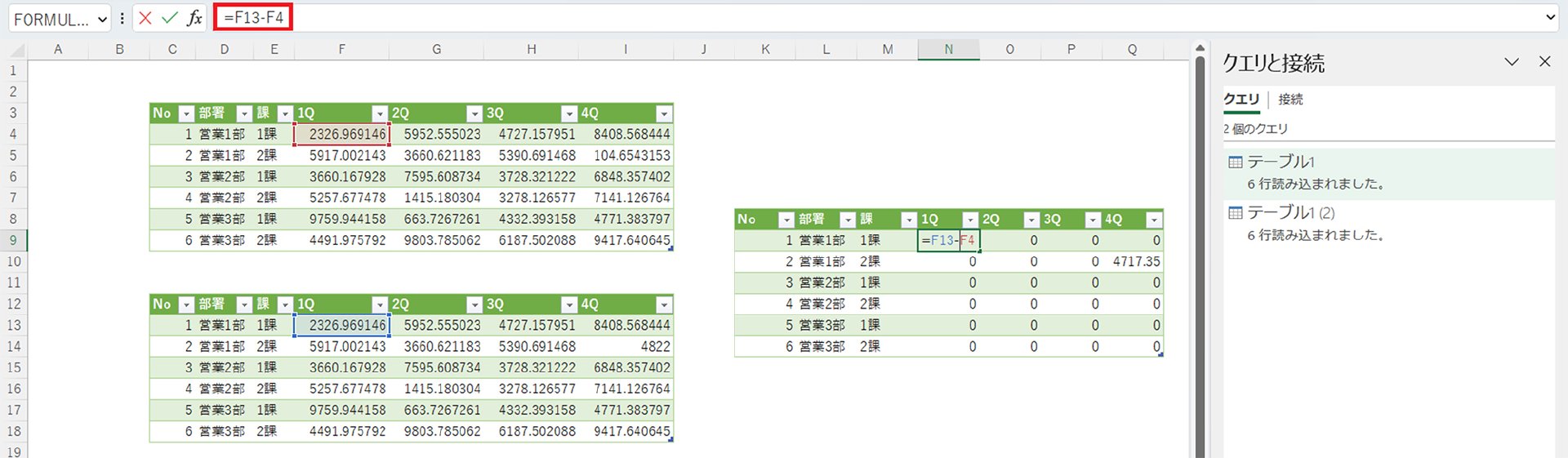Cancel the formula entry with the X icon
This screenshot has height=458, width=1568.
point(145,18)
